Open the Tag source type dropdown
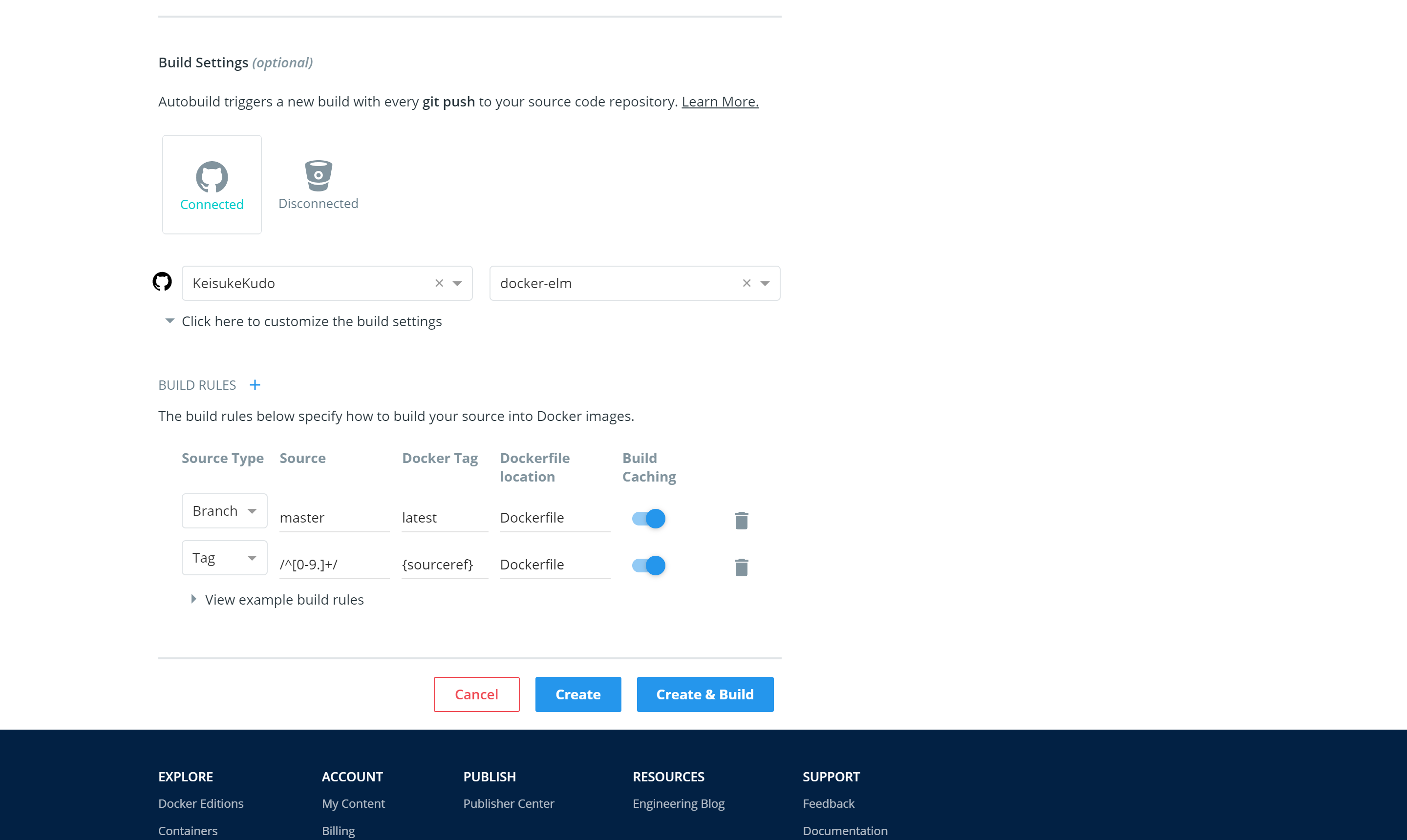 224,558
